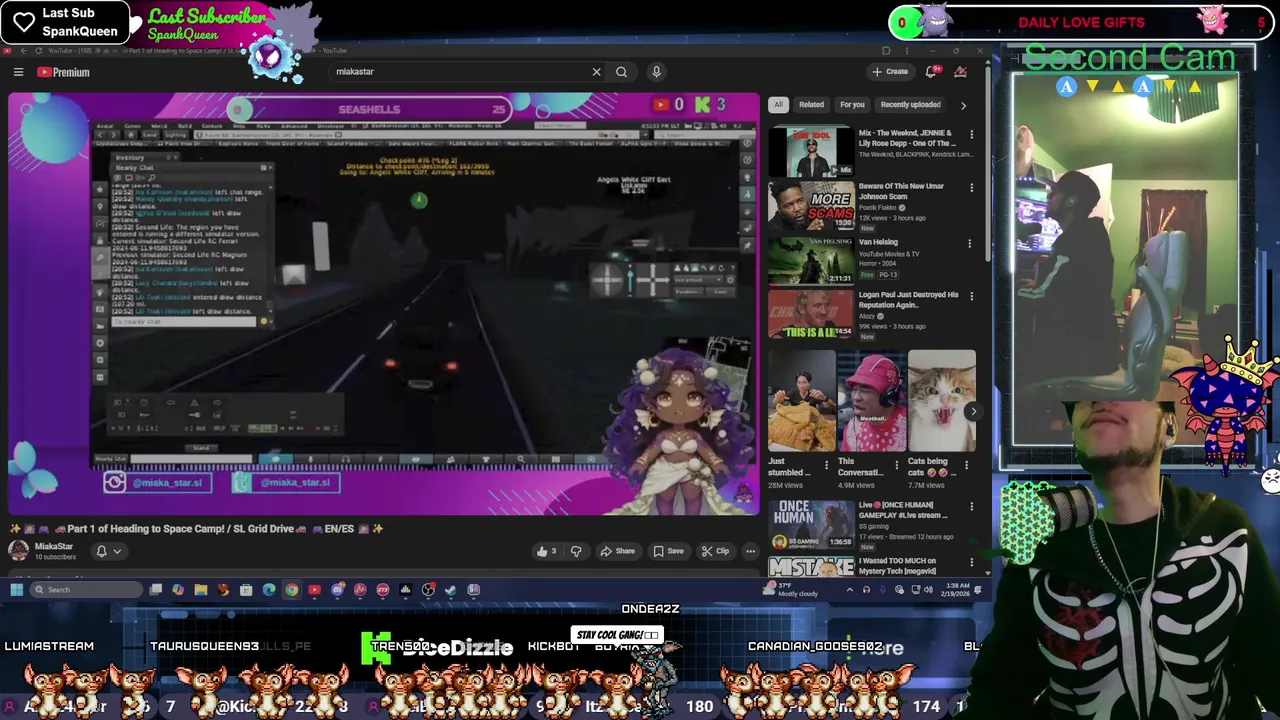Dislike the Space Camp video
This screenshot has height=720, width=1280.
(576, 551)
